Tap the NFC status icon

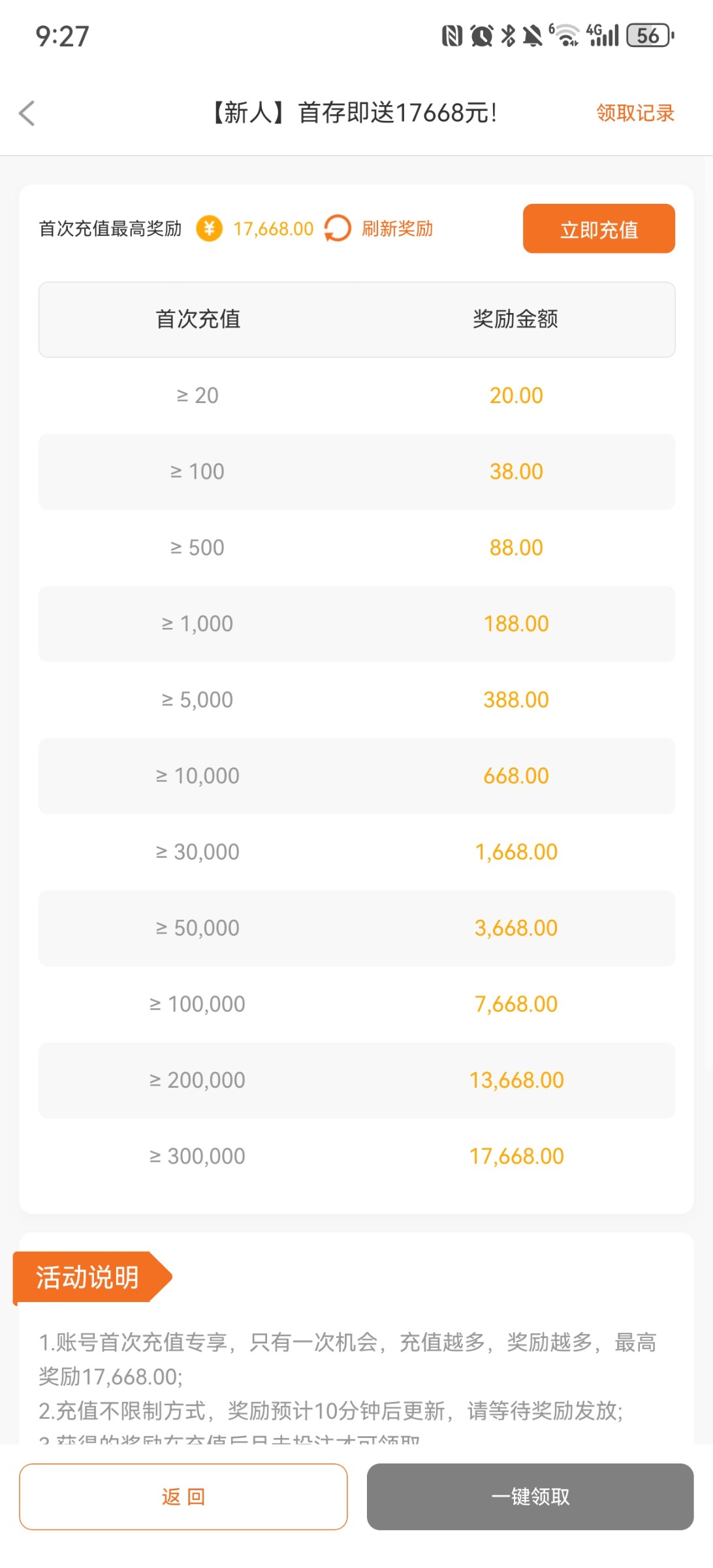[452, 35]
